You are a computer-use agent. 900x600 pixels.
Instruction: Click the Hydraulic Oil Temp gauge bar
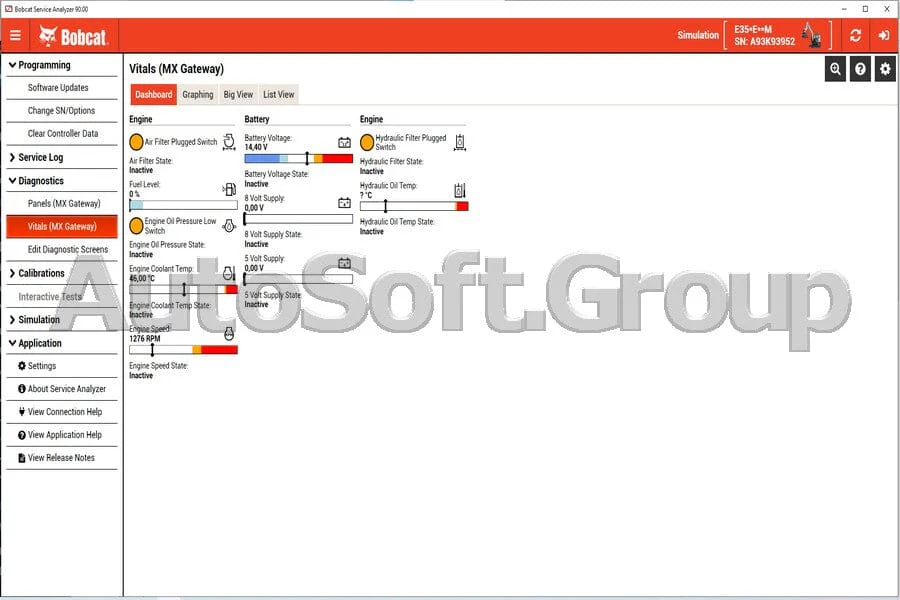[414, 206]
